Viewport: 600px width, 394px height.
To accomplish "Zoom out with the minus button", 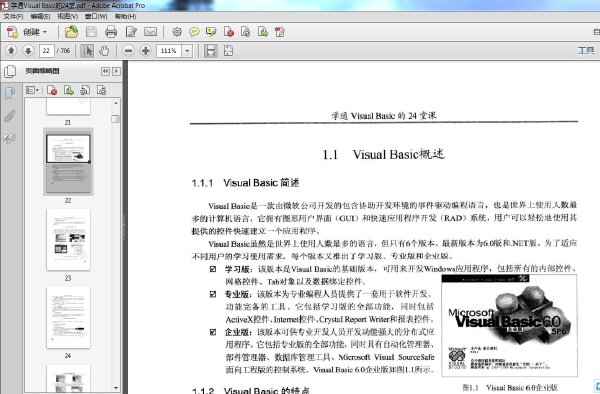I will (x=129, y=50).
